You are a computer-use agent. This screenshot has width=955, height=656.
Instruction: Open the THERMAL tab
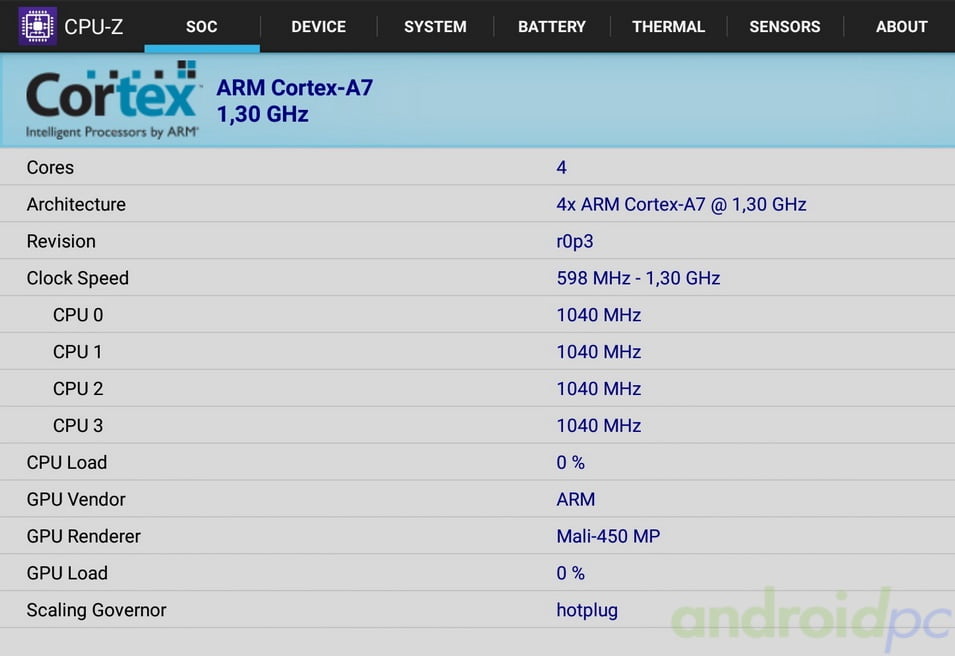[668, 27]
